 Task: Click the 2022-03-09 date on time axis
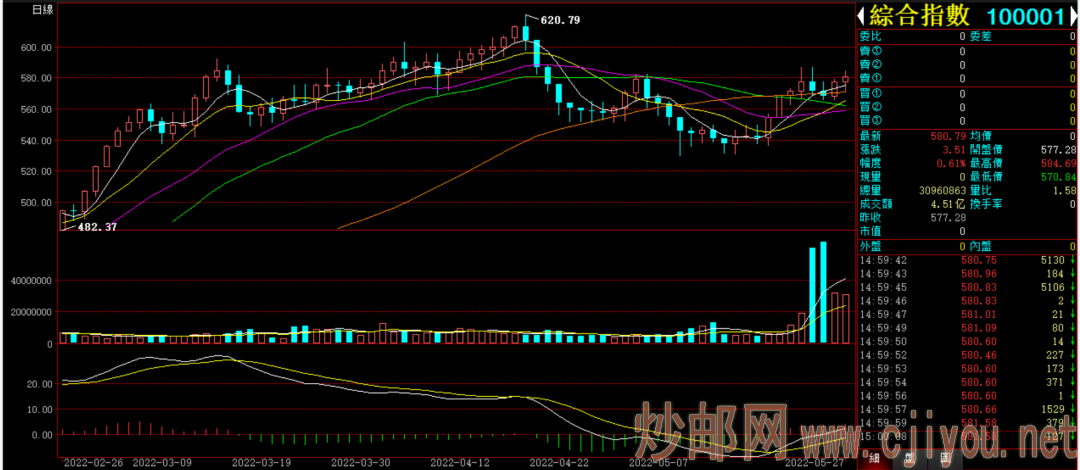tap(163, 463)
